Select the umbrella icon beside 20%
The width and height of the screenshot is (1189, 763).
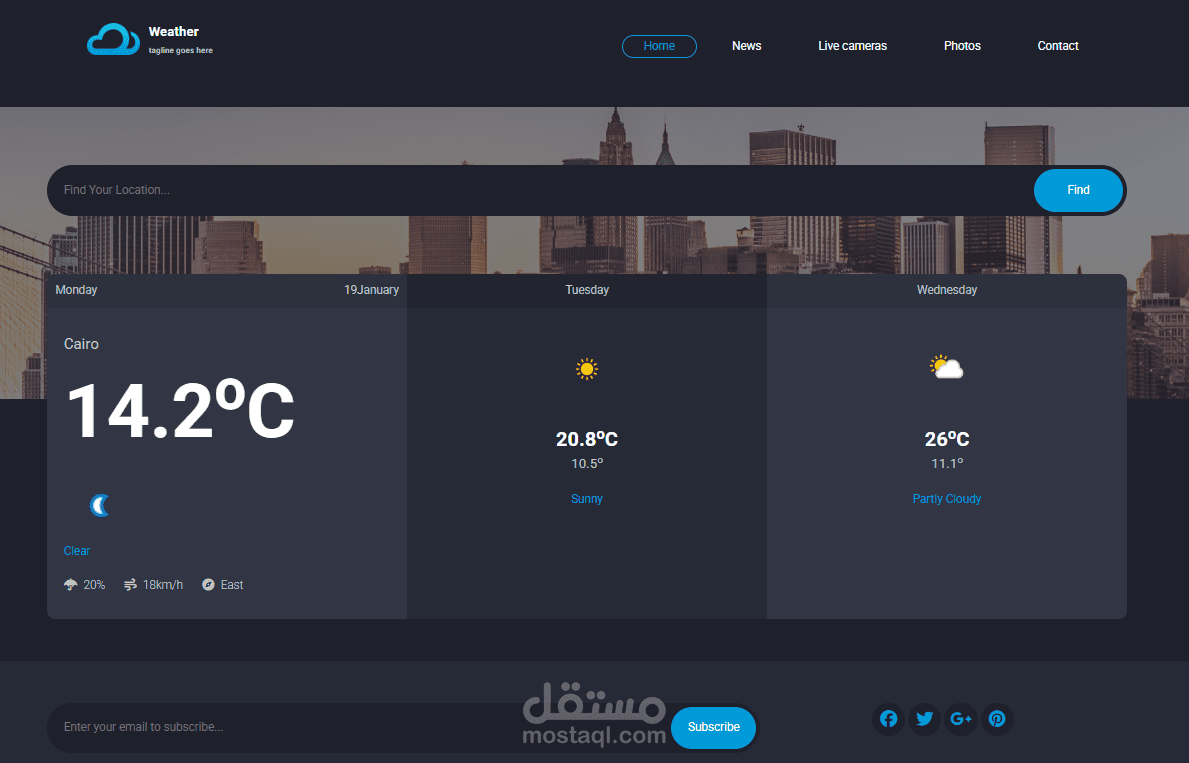[x=70, y=584]
